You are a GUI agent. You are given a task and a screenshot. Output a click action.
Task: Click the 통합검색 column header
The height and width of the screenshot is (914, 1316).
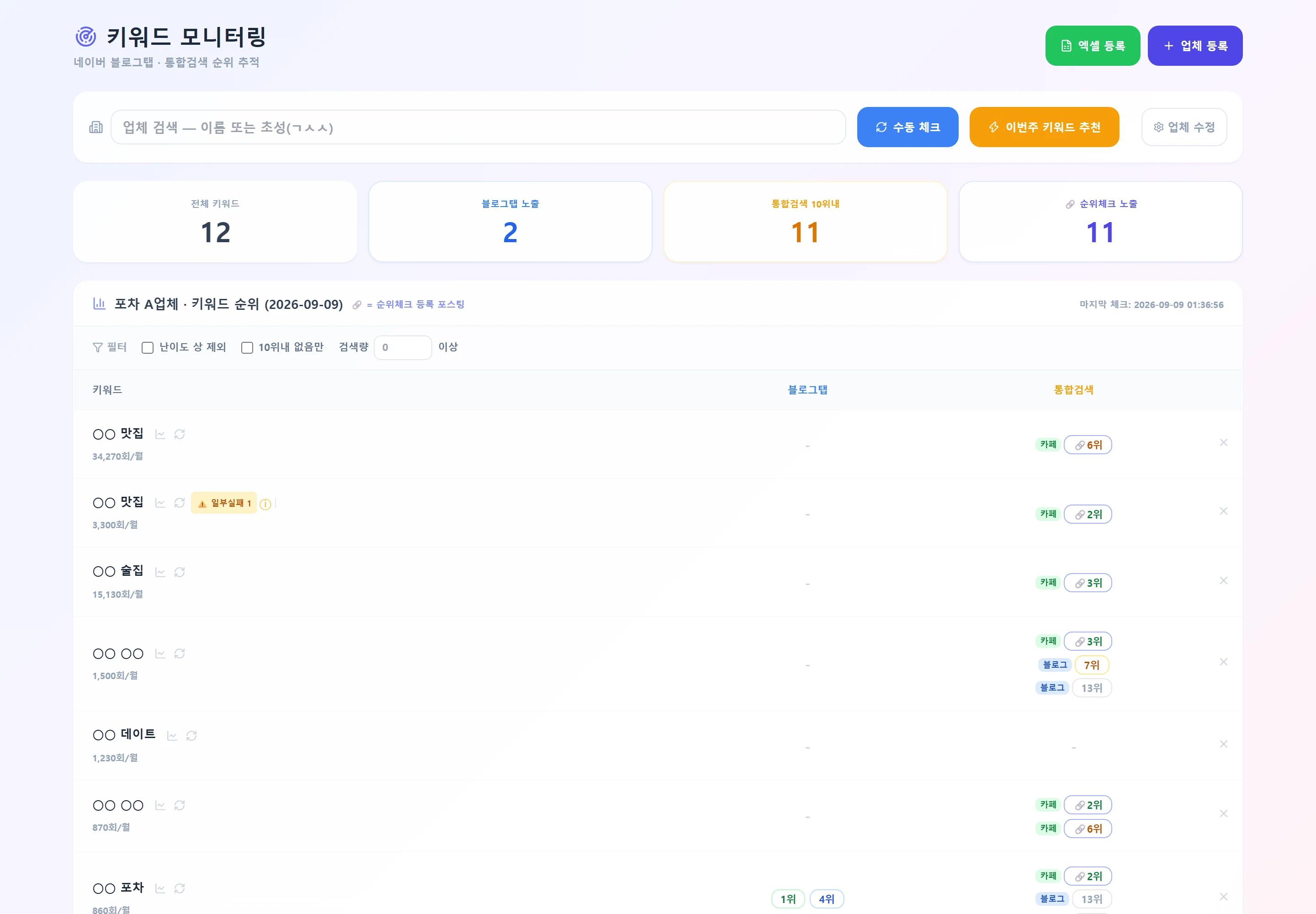[x=1073, y=390]
